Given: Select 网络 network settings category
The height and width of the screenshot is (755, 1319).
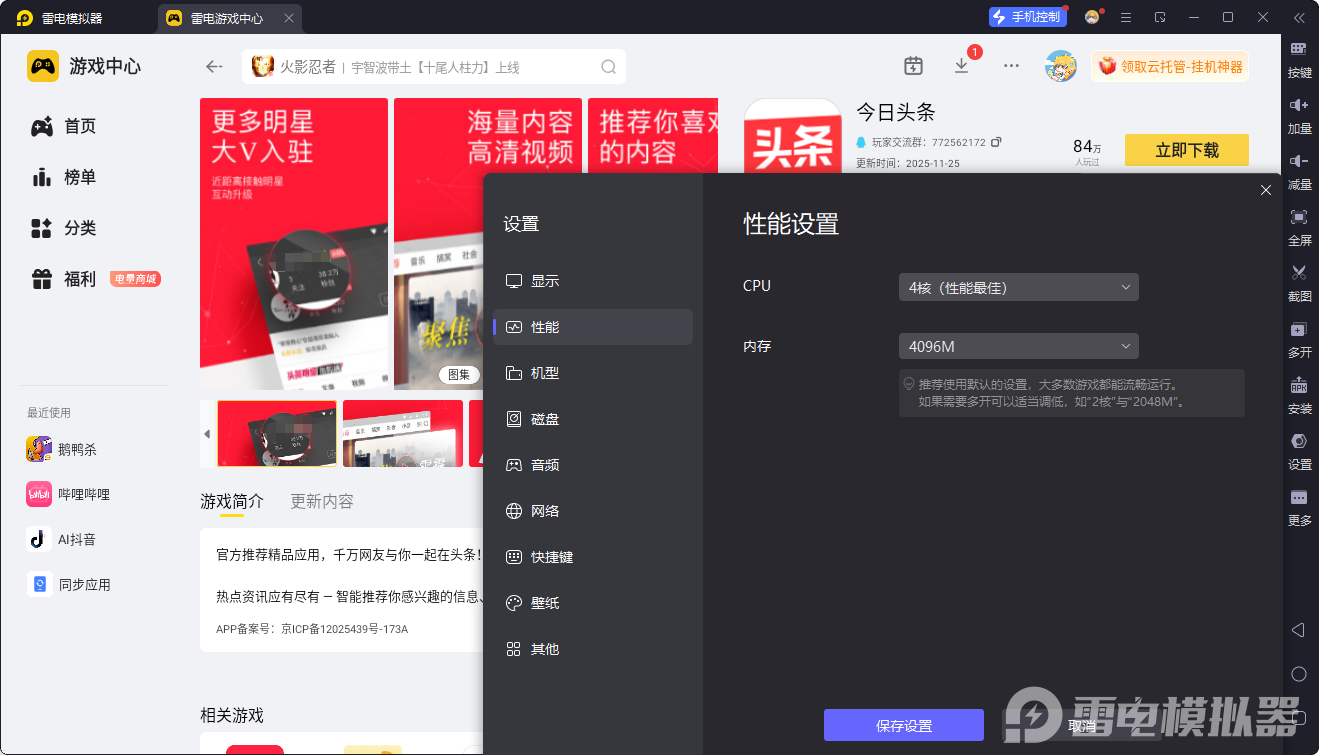Looking at the screenshot, I should 545,511.
